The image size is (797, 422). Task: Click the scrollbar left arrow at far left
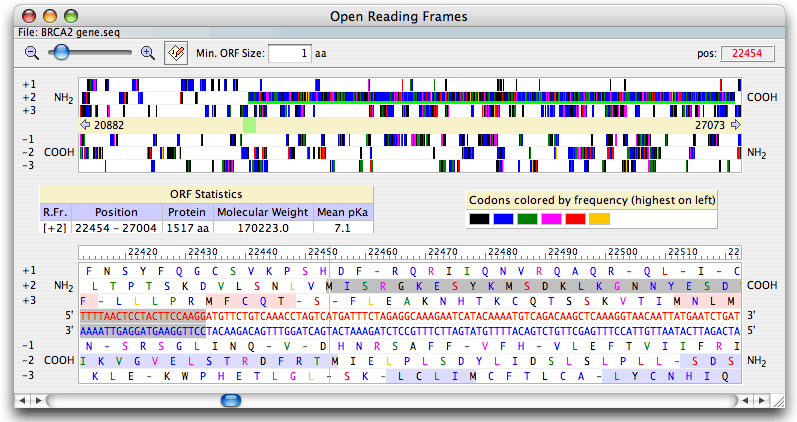22,401
